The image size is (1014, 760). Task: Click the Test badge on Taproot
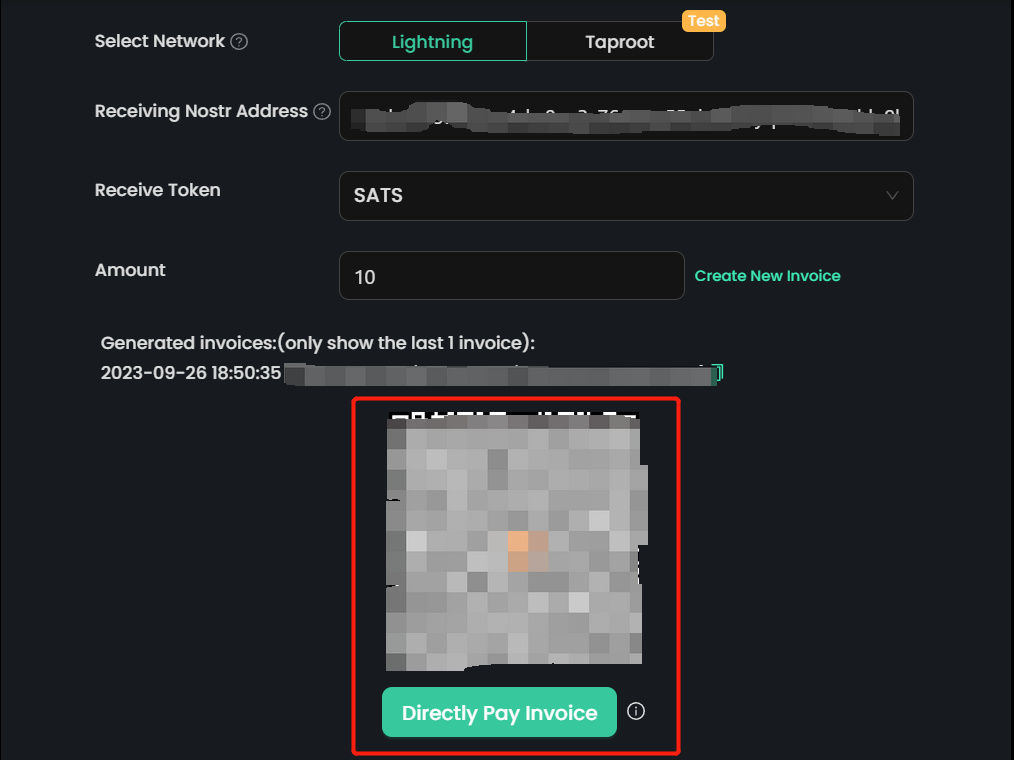point(704,21)
